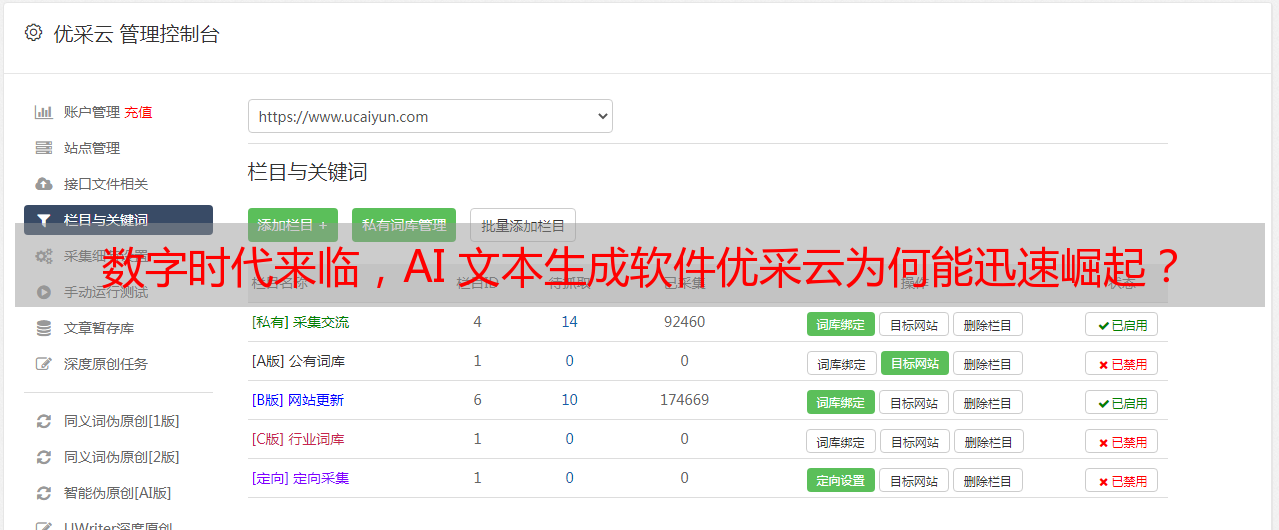Click 词库绑定 for the 采集交流 row

click(841, 324)
